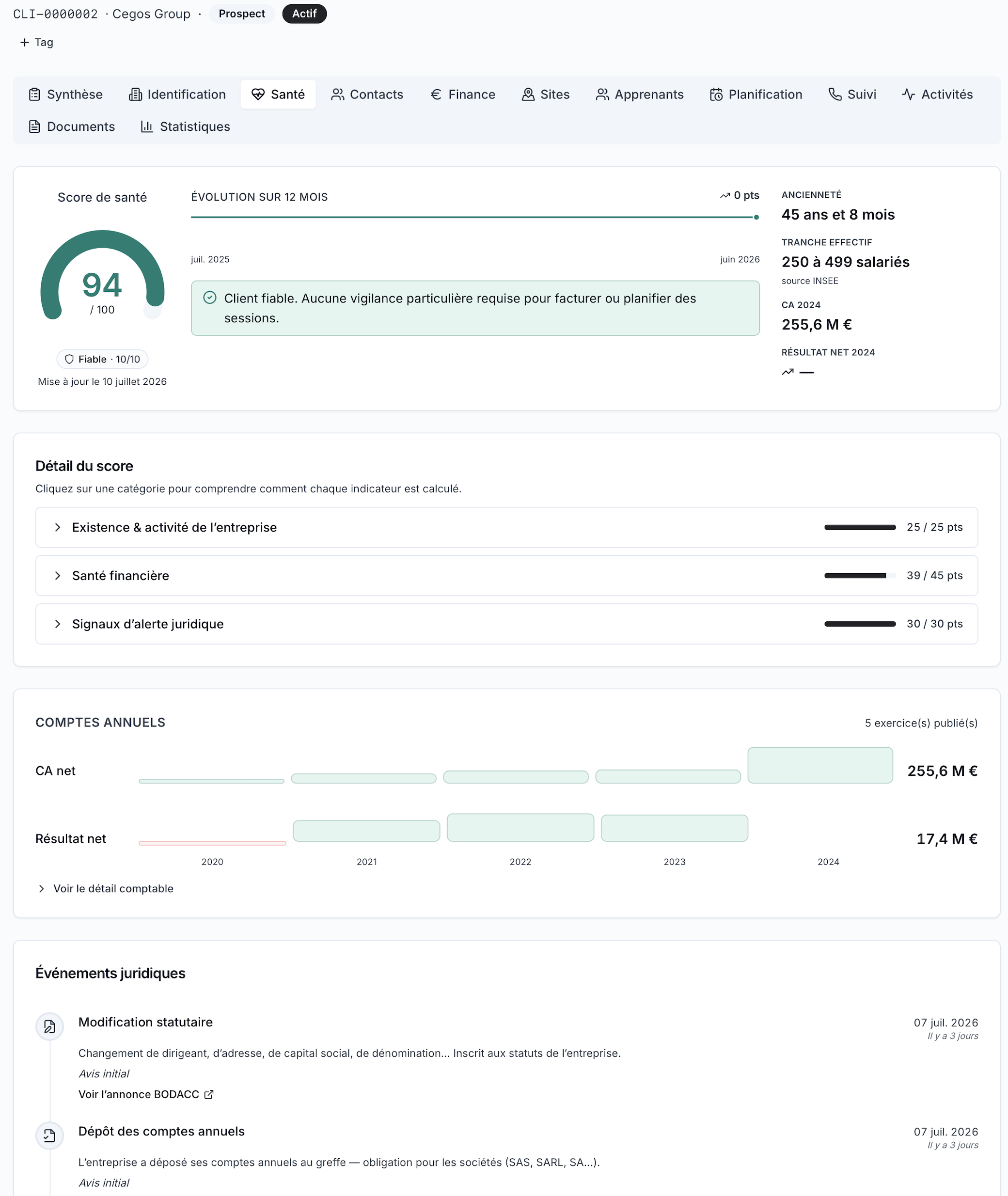Viewport: 1008px width, 1196px height.
Task: Click the Actif status badge
Action: tap(304, 14)
